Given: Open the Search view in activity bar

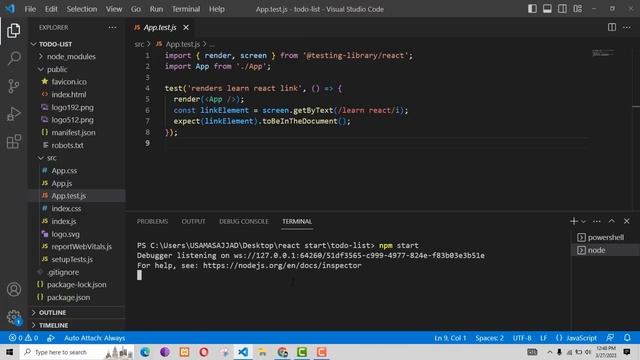Looking at the screenshot, I should 13,58.
